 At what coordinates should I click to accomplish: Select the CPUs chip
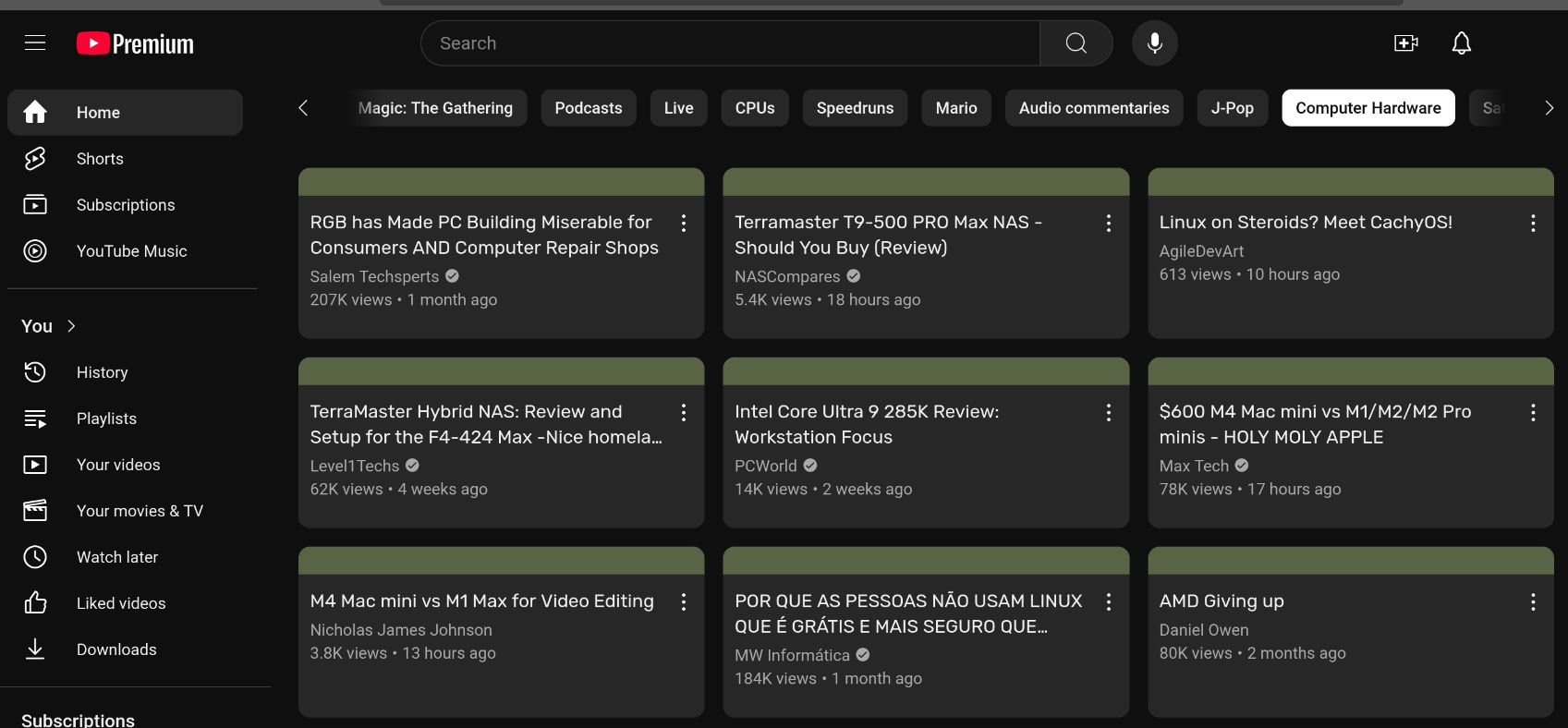pos(755,108)
